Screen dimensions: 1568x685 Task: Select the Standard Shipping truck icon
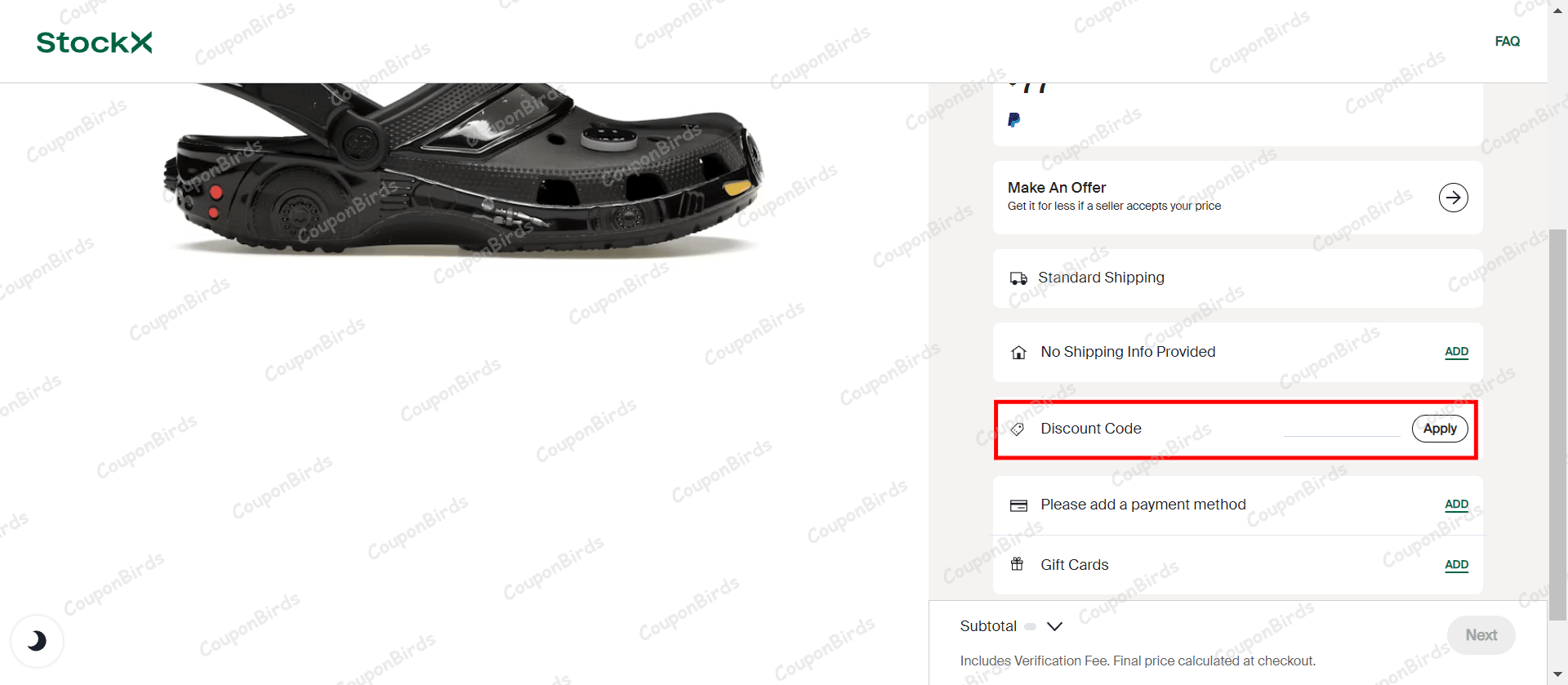[x=1018, y=278]
